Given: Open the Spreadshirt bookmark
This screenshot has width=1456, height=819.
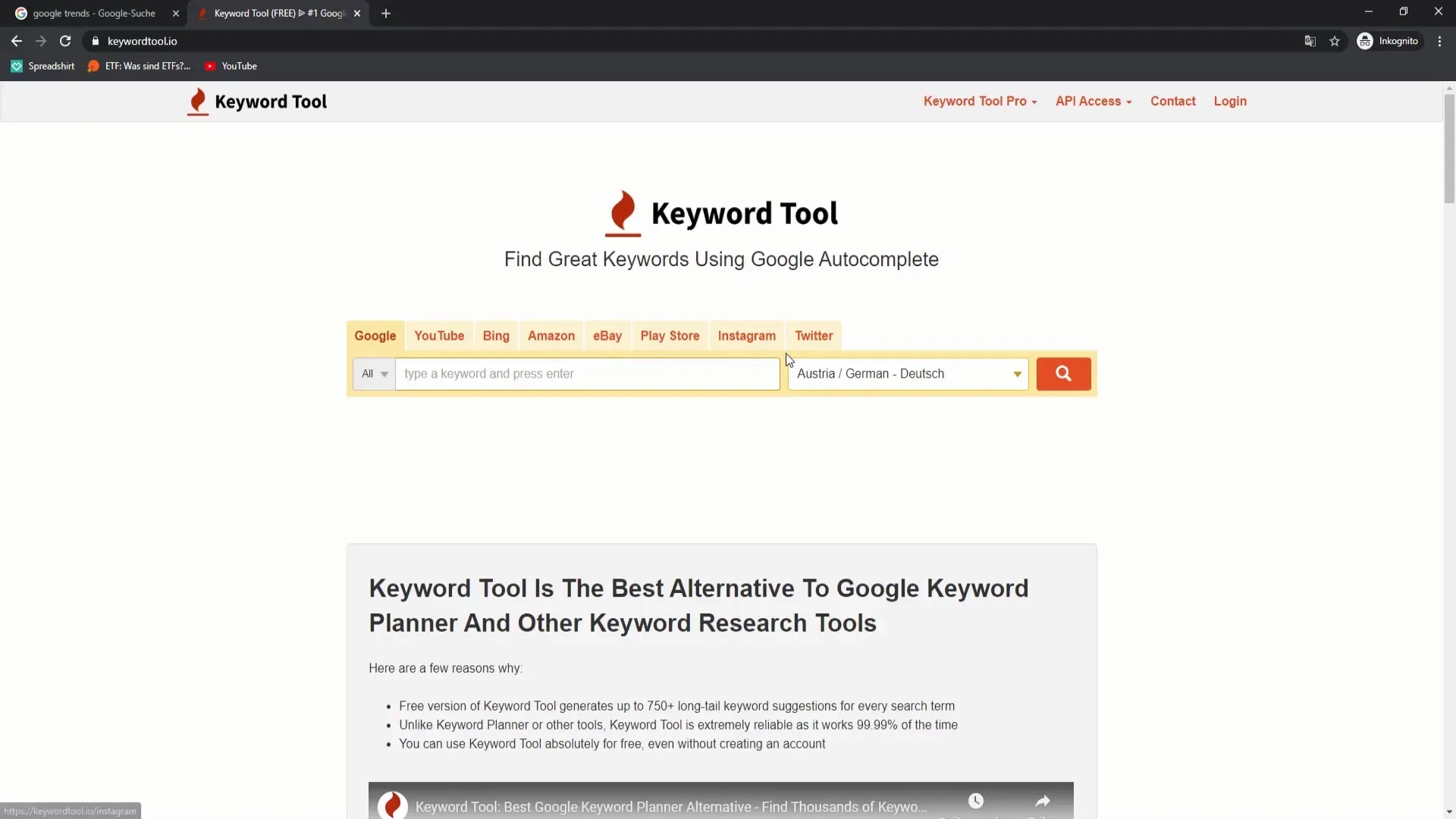Looking at the screenshot, I should [42, 66].
